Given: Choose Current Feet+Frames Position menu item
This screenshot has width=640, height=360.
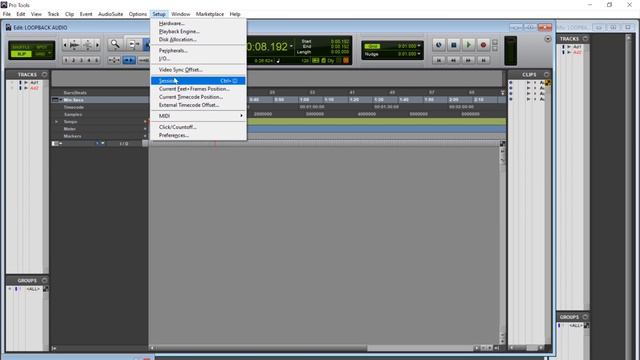Looking at the screenshot, I should [x=198, y=89].
